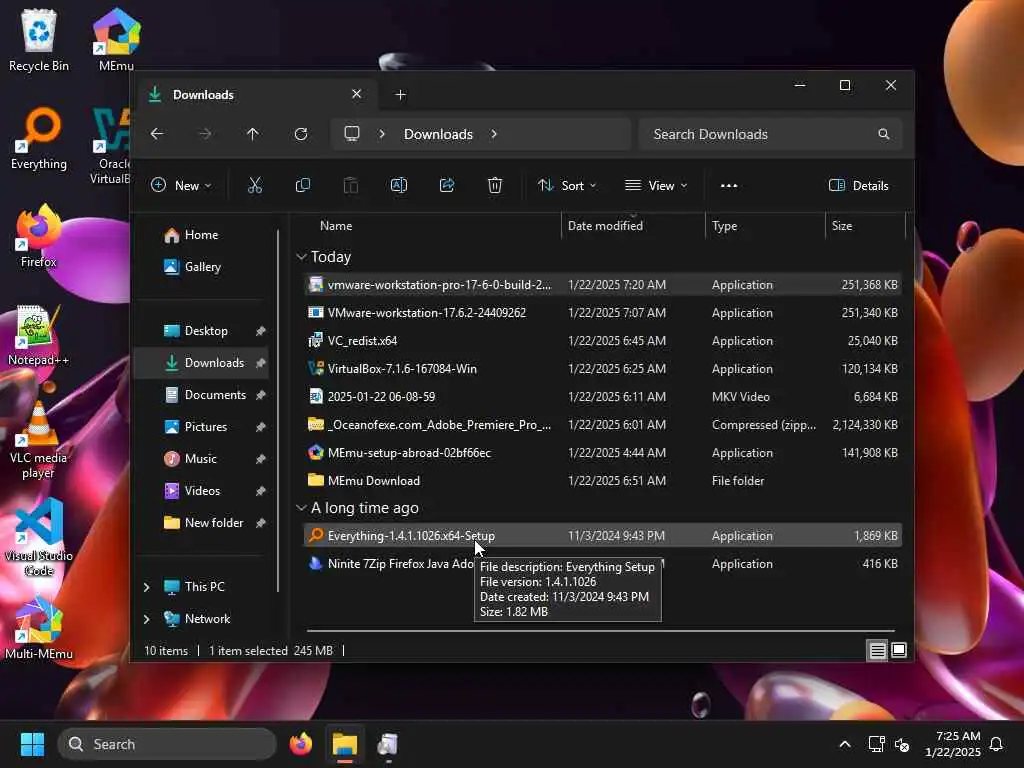The height and width of the screenshot is (768, 1024).
Task: Open the Sort dropdown menu
Action: point(567,185)
